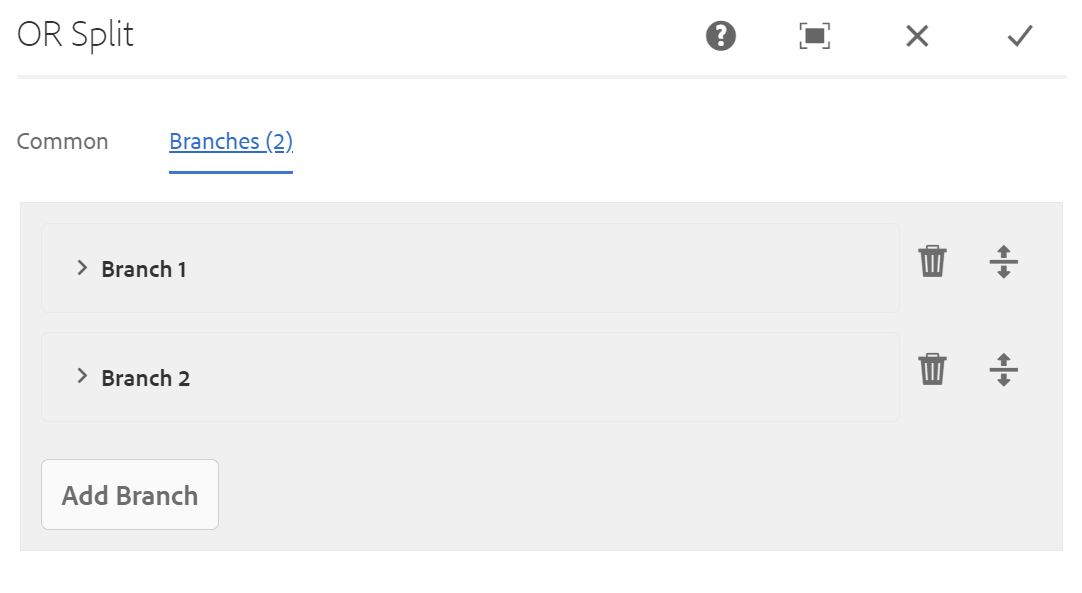
Task: Open help for the OR Split dialog
Action: click(720, 36)
